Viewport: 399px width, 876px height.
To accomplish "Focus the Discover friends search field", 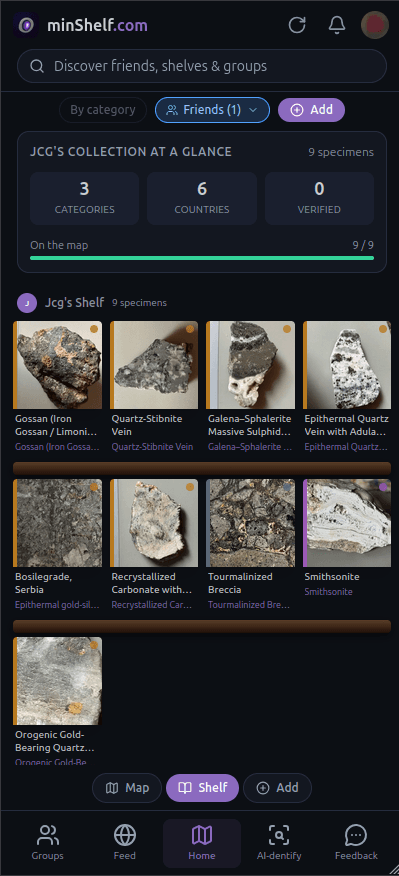I will coord(202,66).
